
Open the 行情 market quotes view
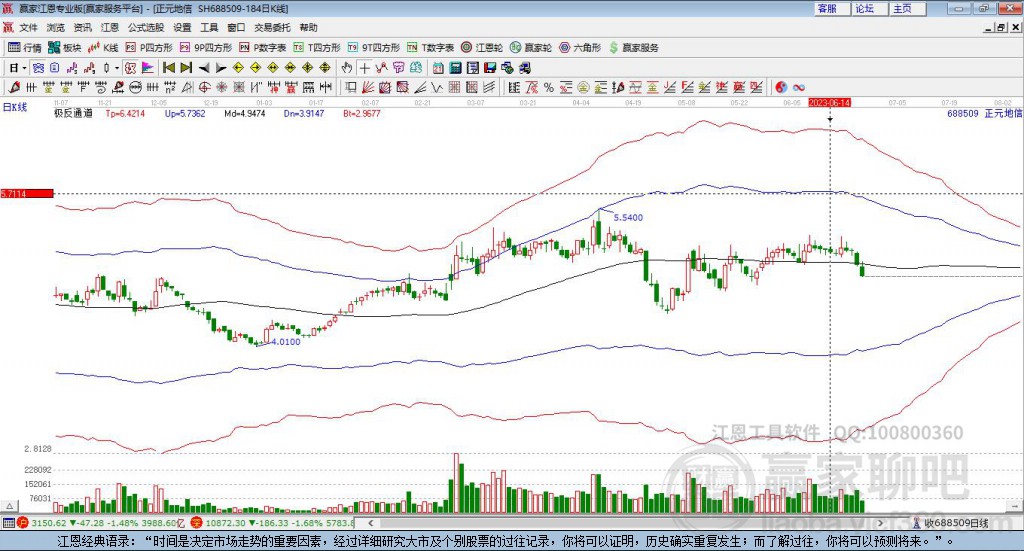[24, 48]
